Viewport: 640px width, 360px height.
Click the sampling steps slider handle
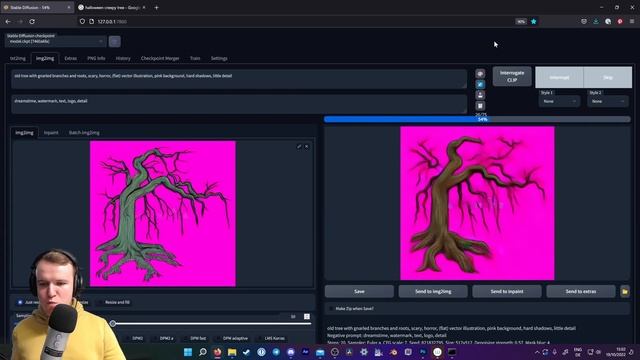click(113, 324)
